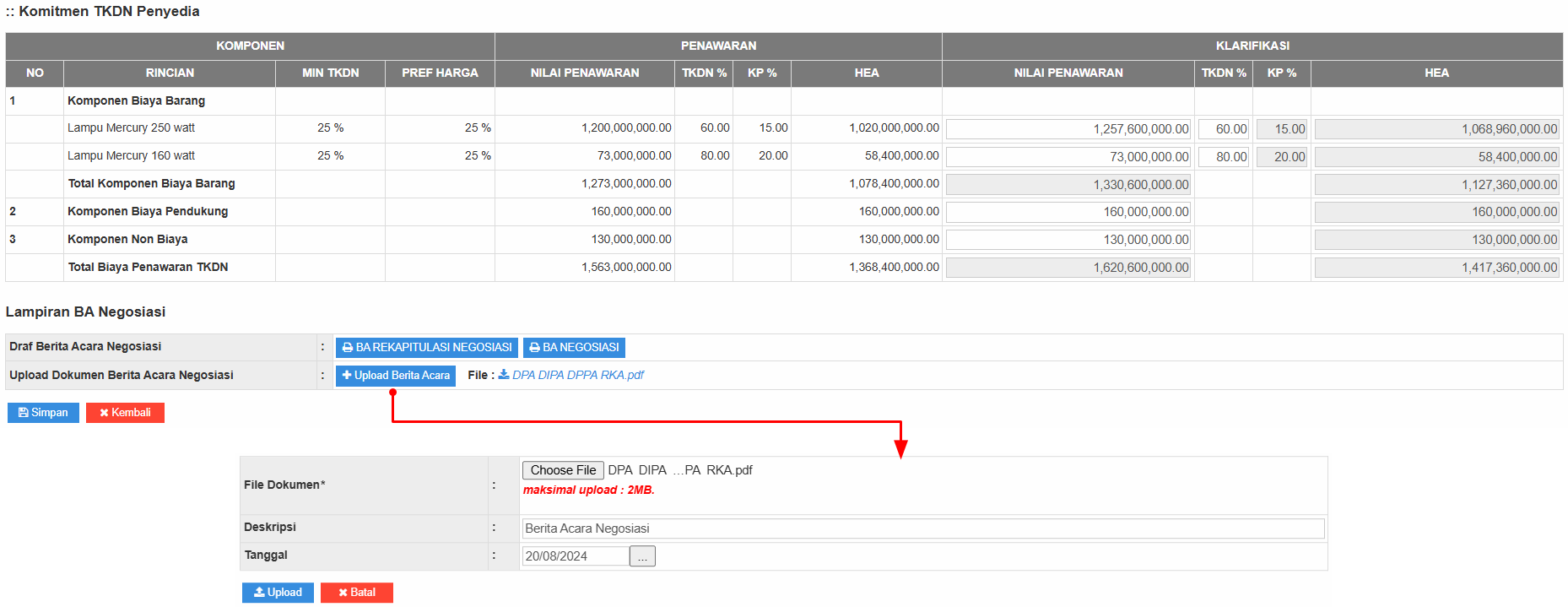Edit klarifikasi TKDN % for Lampu Mercury 250 watt
The width and height of the screenshot is (1568, 607).
(x=1223, y=129)
